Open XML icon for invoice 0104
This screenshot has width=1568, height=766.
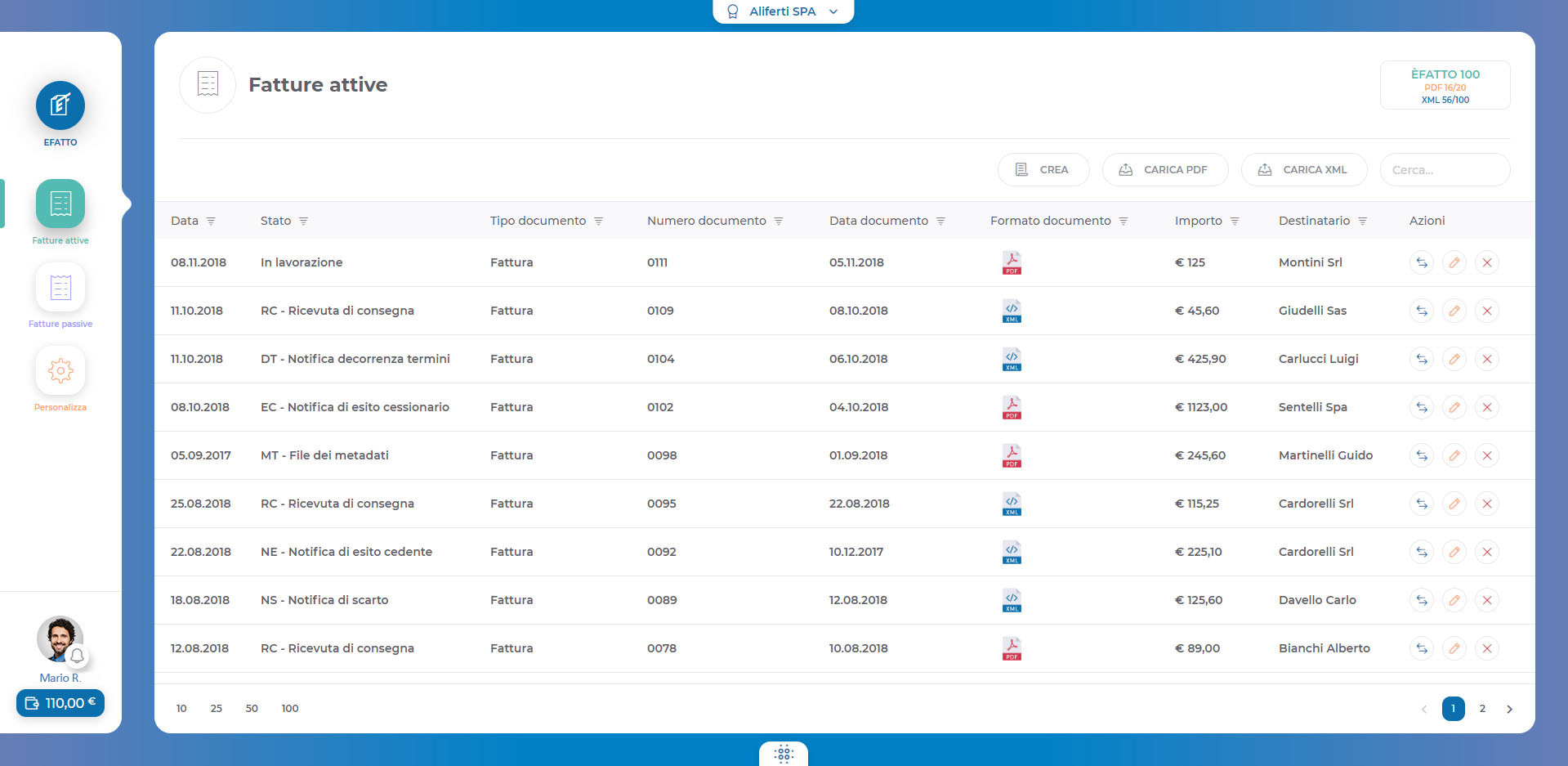(1012, 359)
